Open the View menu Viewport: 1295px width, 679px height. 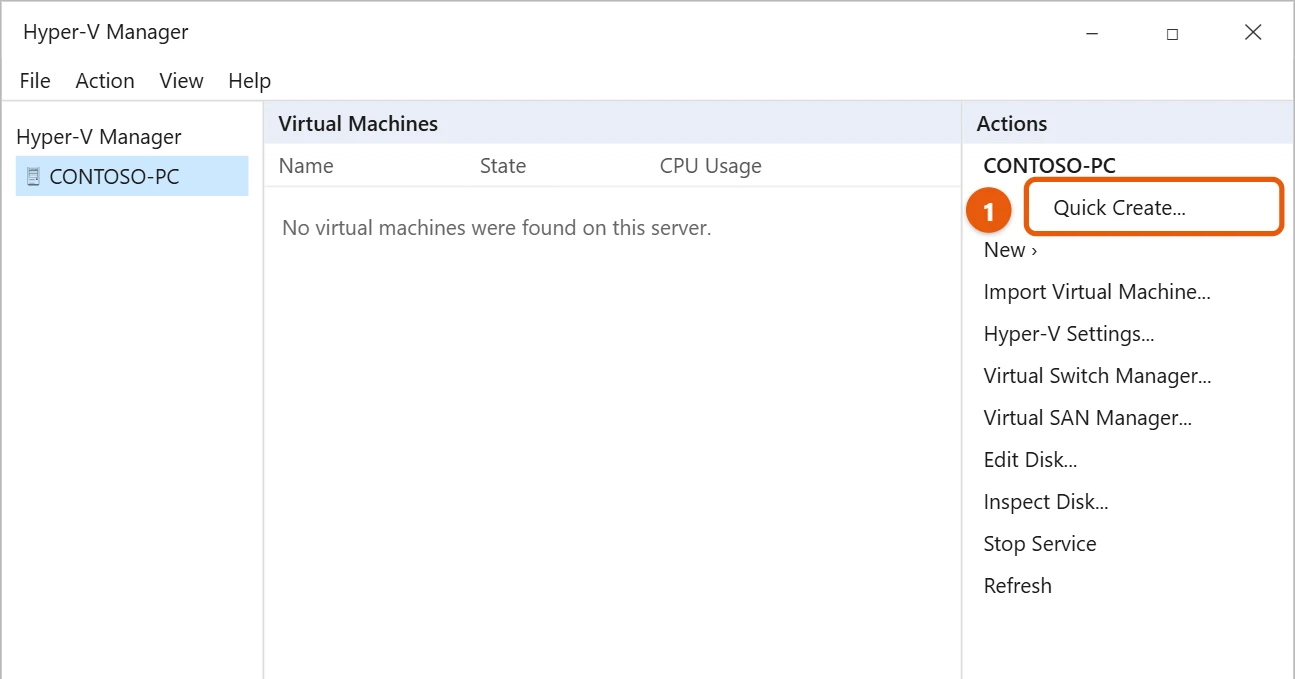tap(181, 81)
